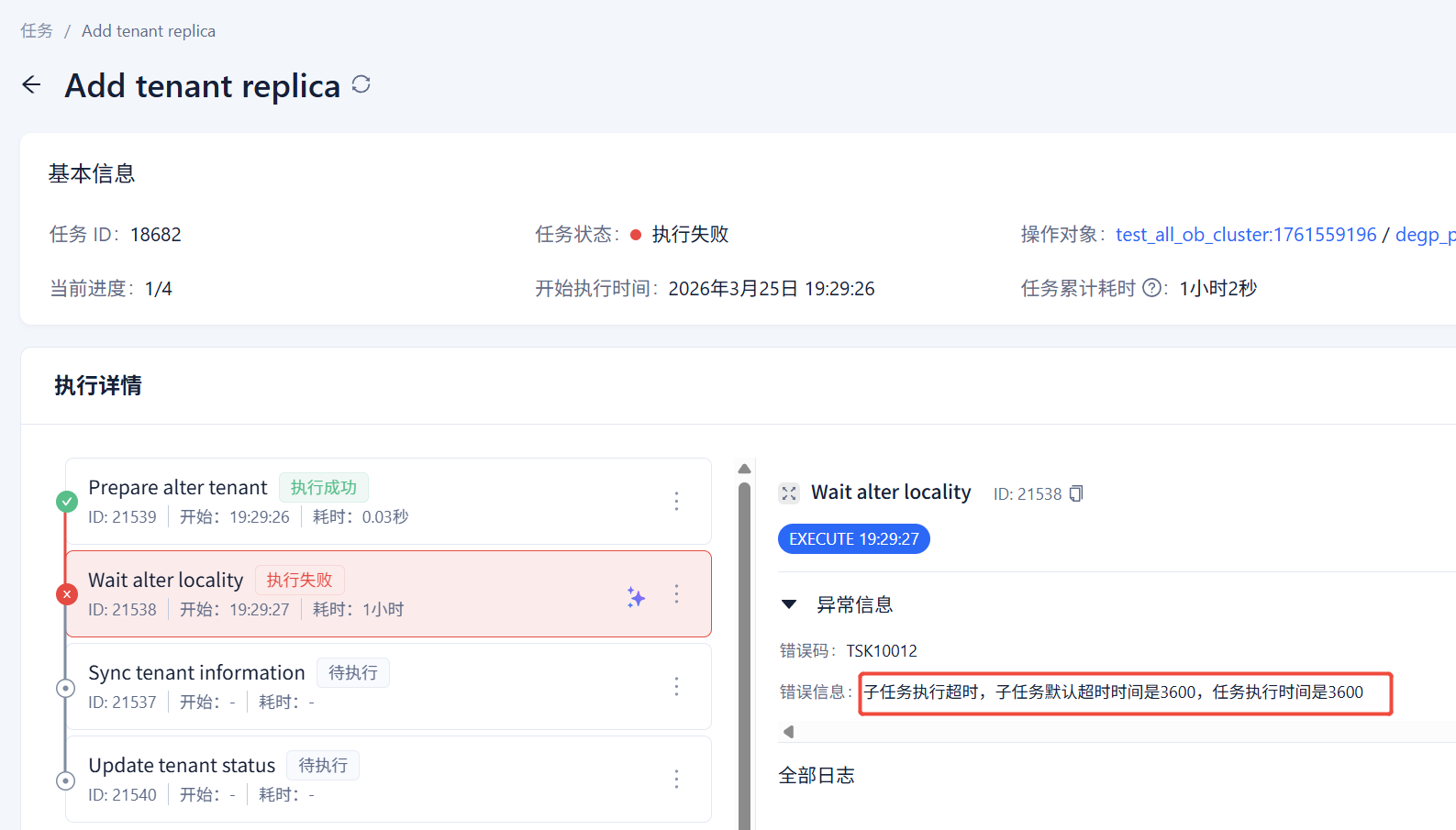Click the refresh icon next to Add tenant replica
The height and width of the screenshot is (830, 1456).
click(361, 84)
